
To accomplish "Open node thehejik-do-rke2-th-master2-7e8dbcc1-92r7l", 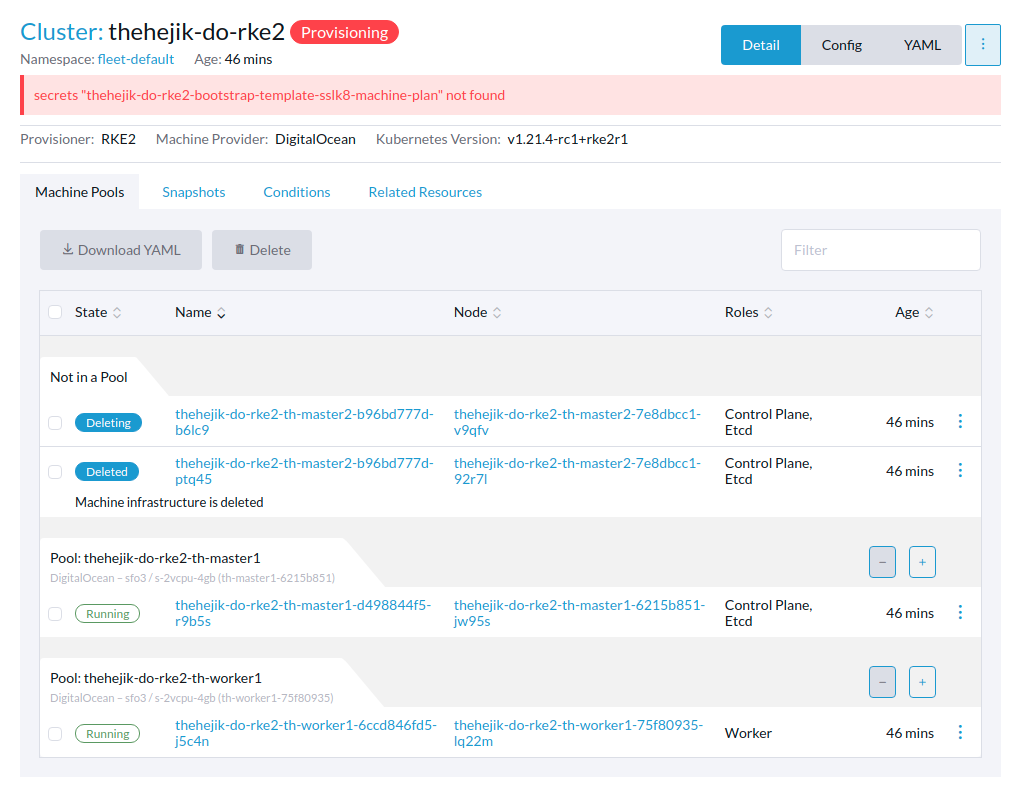I will pyautogui.click(x=577, y=471).
